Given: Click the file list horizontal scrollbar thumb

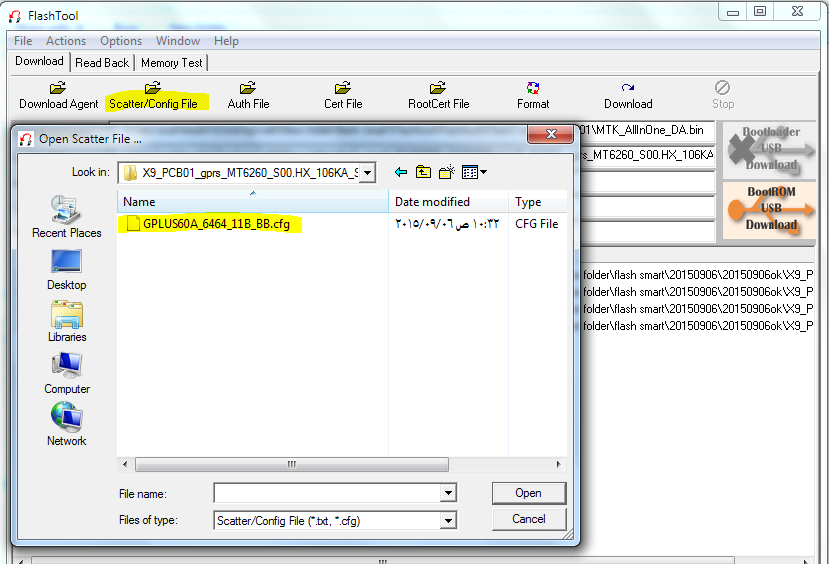Looking at the screenshot, I should point(292,465).
